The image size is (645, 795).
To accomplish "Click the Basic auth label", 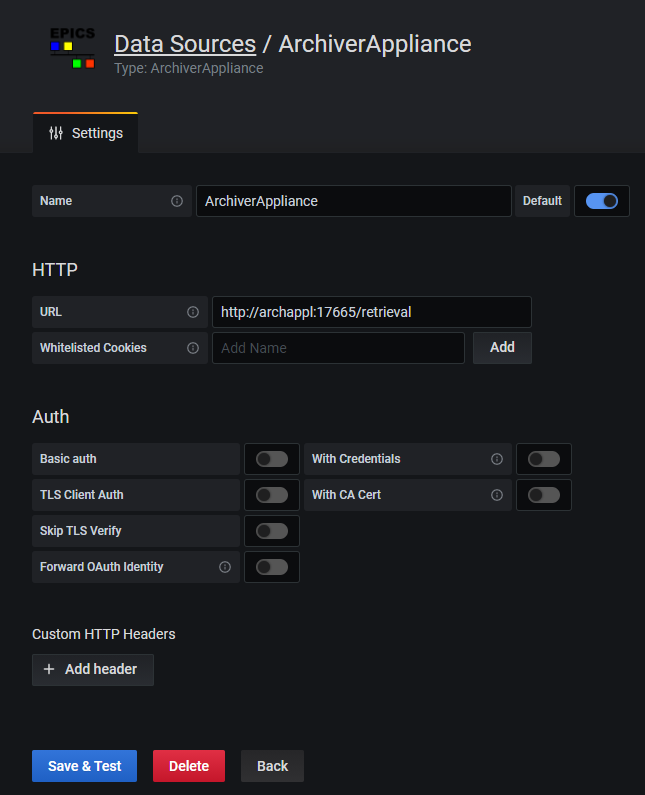I will [68, 459].
